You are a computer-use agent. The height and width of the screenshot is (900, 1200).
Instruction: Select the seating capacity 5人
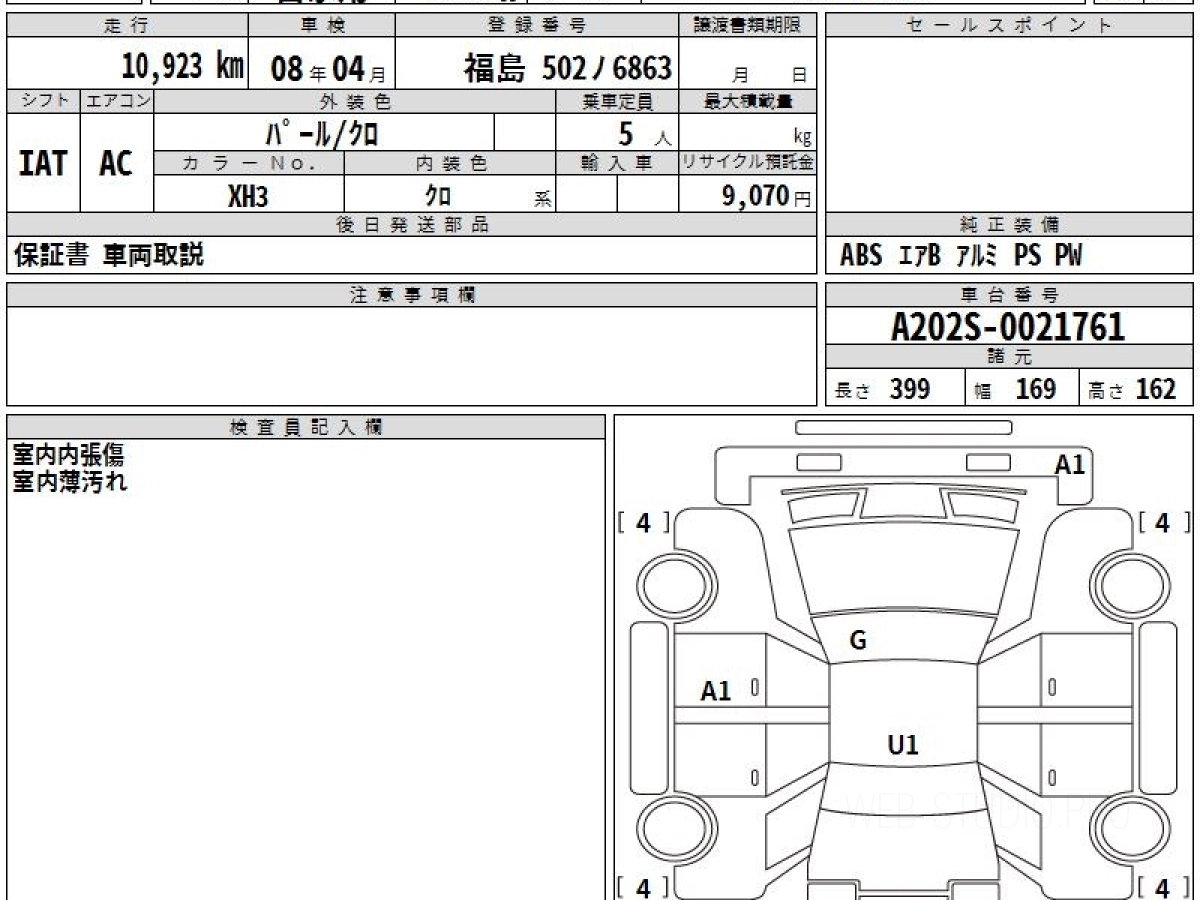point(644,133)
